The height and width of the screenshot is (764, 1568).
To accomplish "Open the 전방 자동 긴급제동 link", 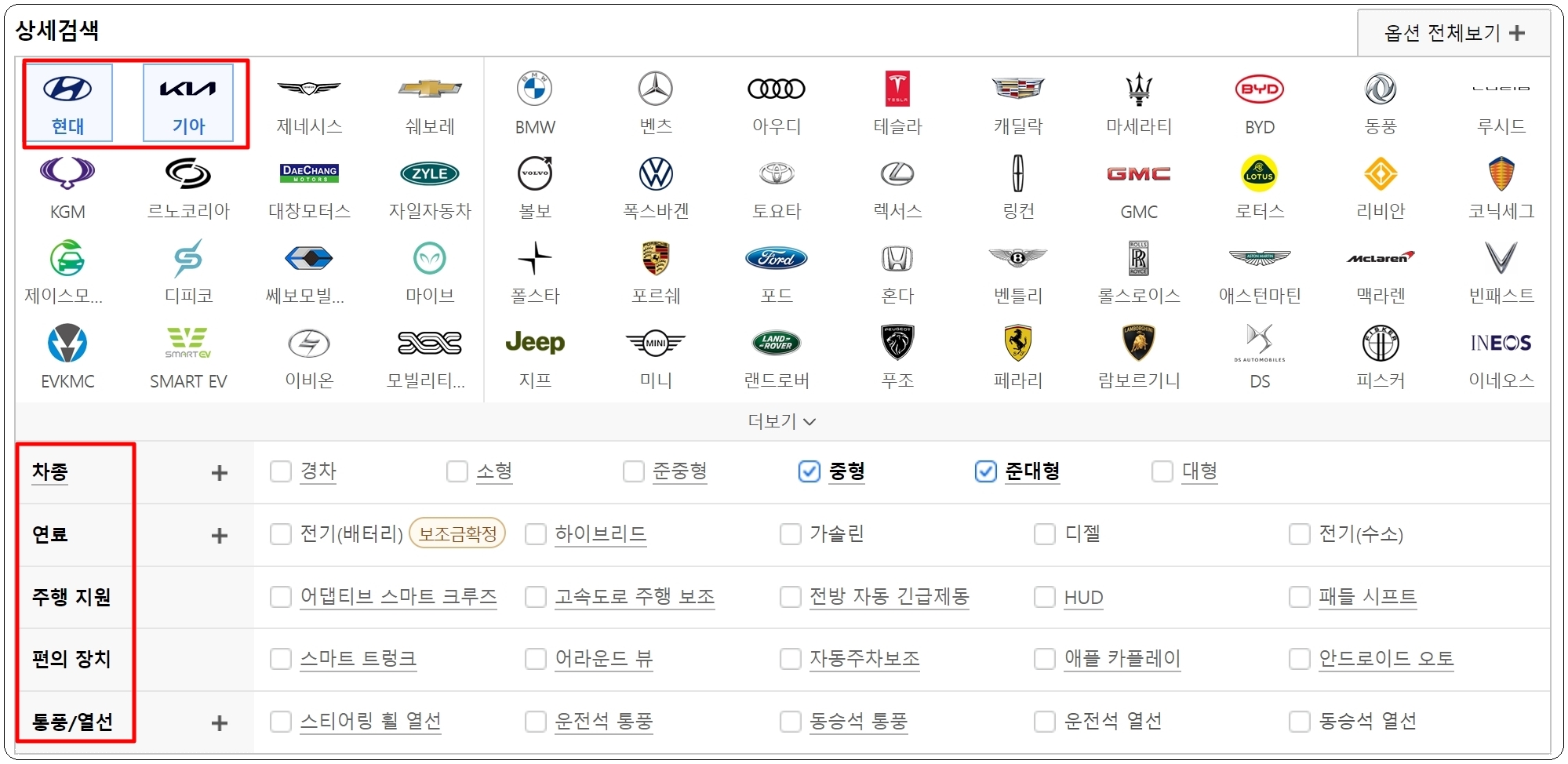I will pos(890,597).
